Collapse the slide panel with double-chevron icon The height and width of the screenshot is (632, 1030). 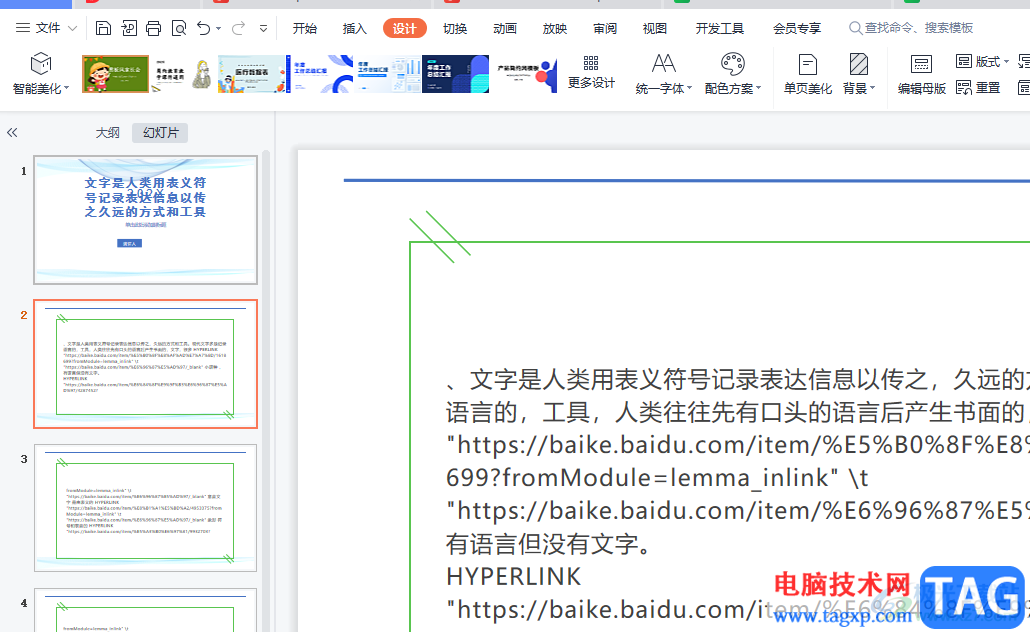click(12, 133)
